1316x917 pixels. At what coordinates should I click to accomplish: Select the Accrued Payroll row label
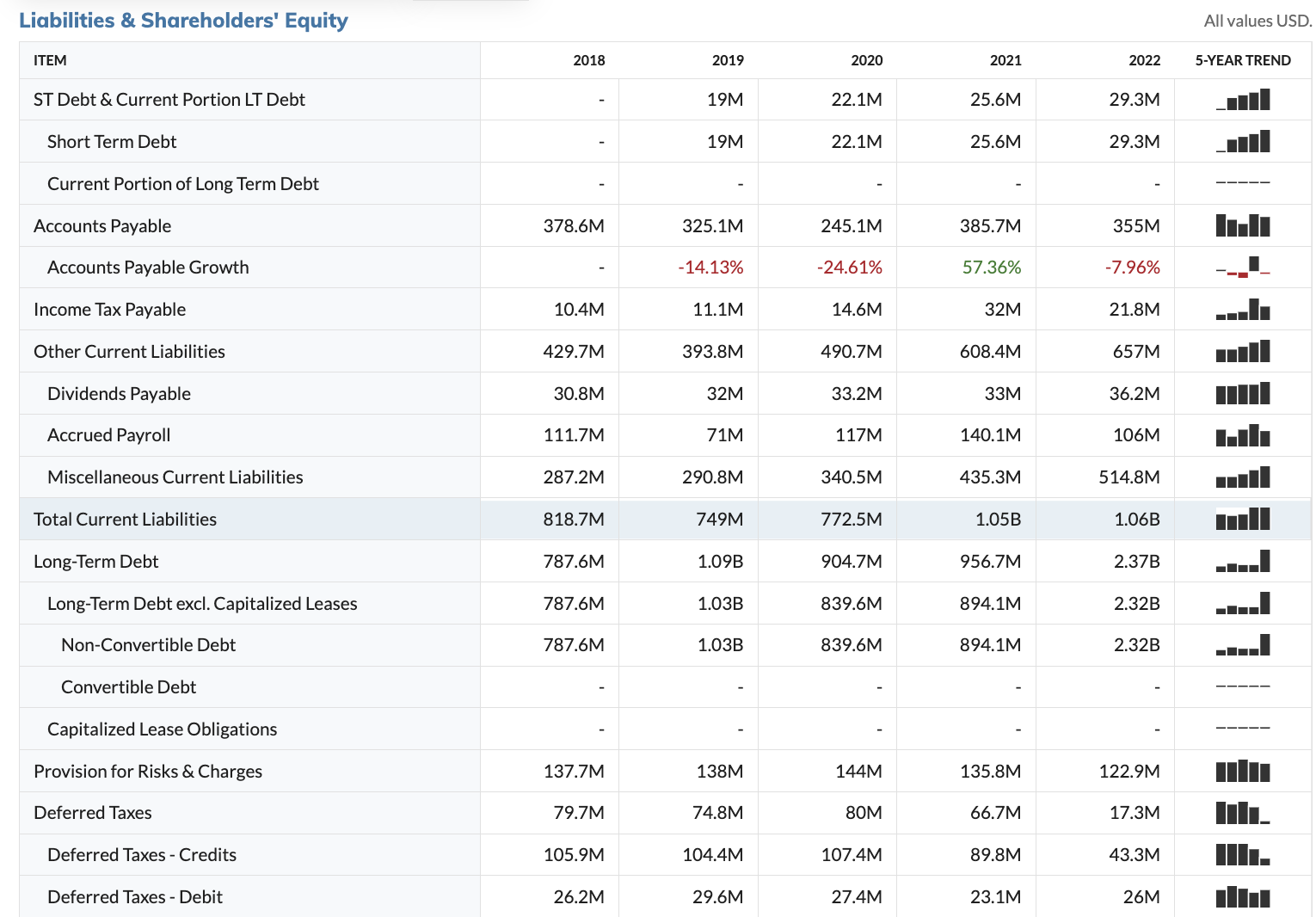109,435
